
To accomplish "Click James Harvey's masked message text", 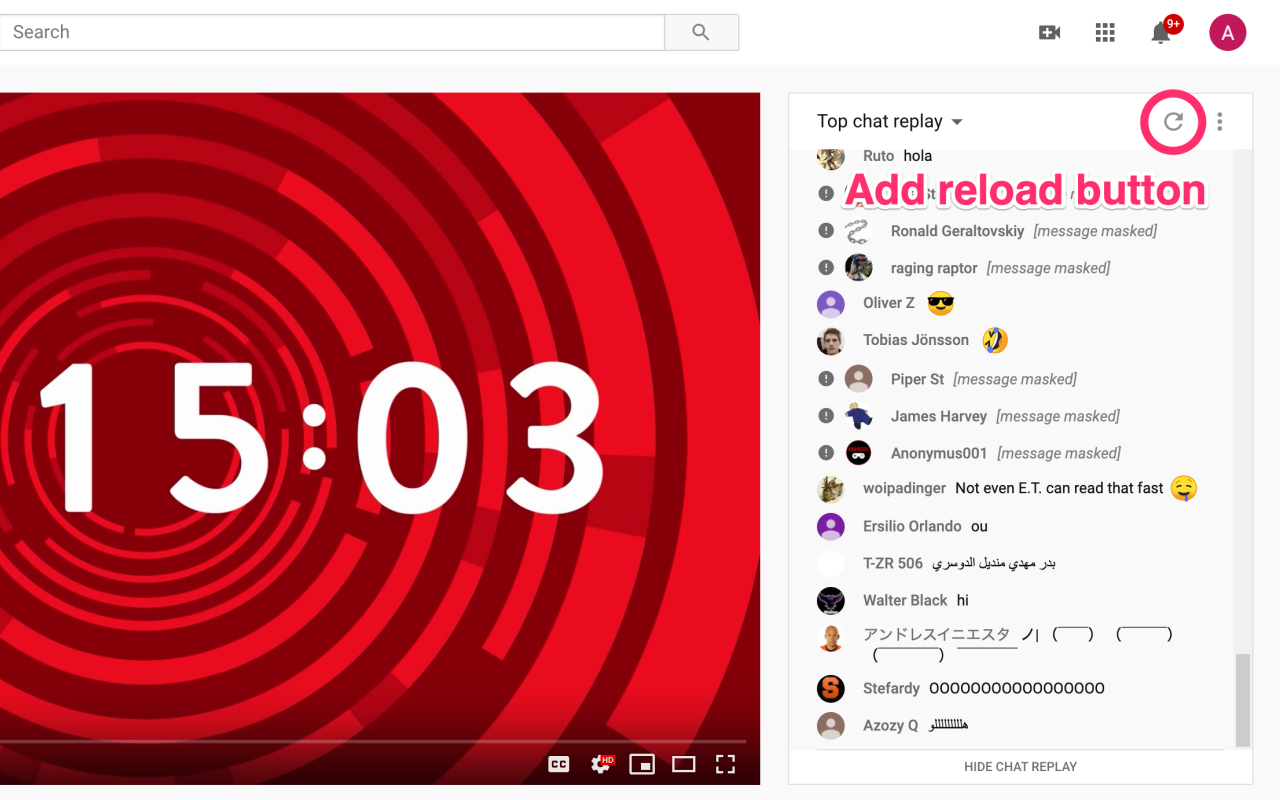I will coord(1058,416).
